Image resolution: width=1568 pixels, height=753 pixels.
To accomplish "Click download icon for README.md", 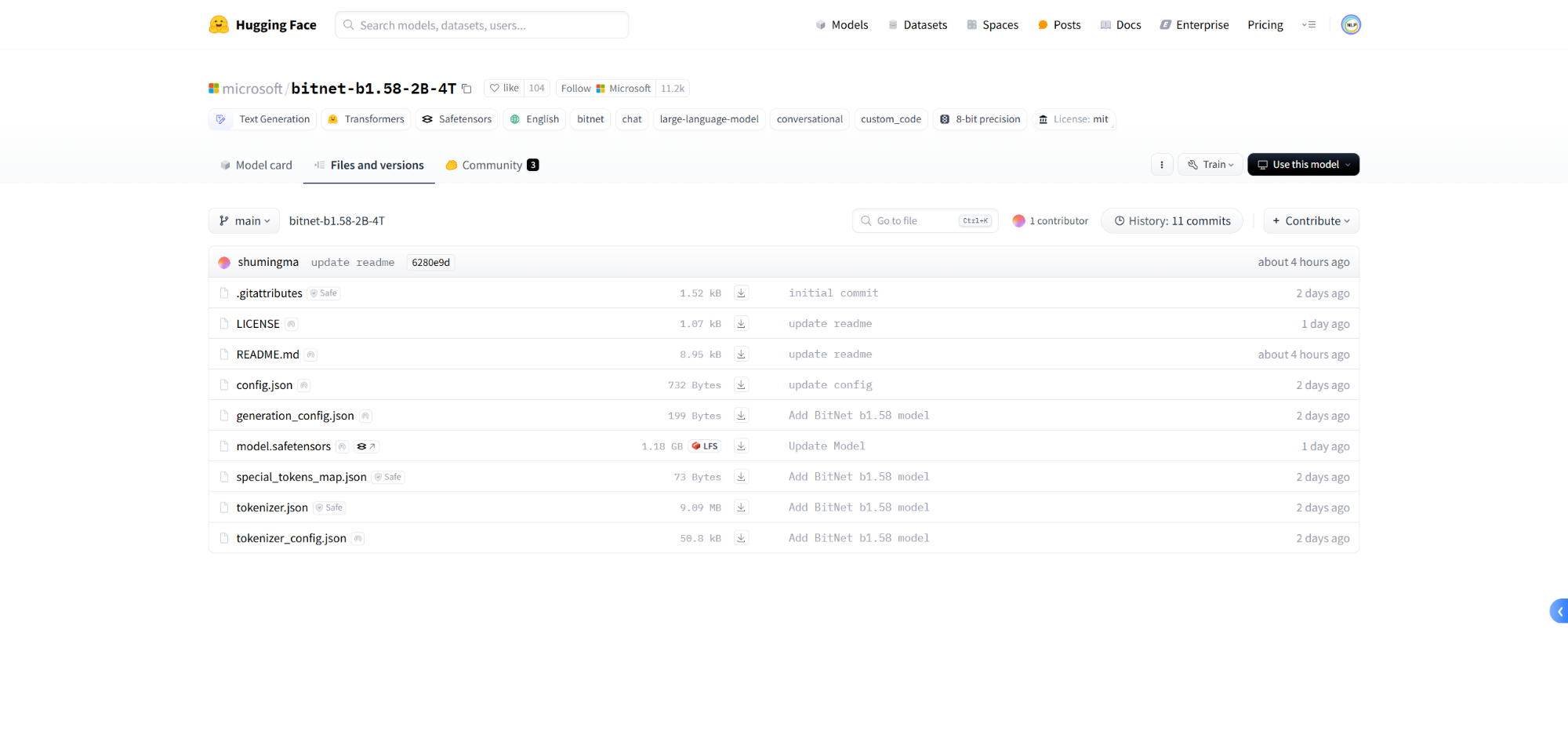I will tap(741, 355).
